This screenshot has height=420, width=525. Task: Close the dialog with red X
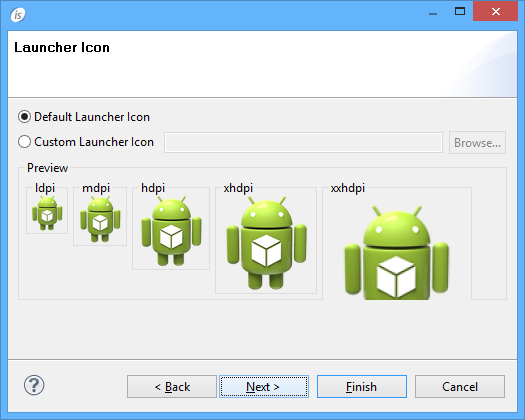point(496,11)
